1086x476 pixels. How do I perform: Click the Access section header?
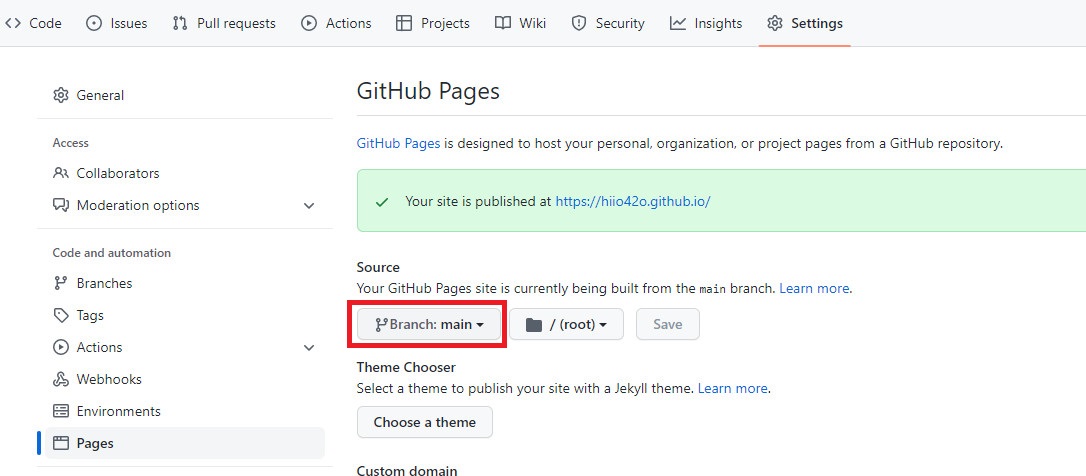[71, 143]
